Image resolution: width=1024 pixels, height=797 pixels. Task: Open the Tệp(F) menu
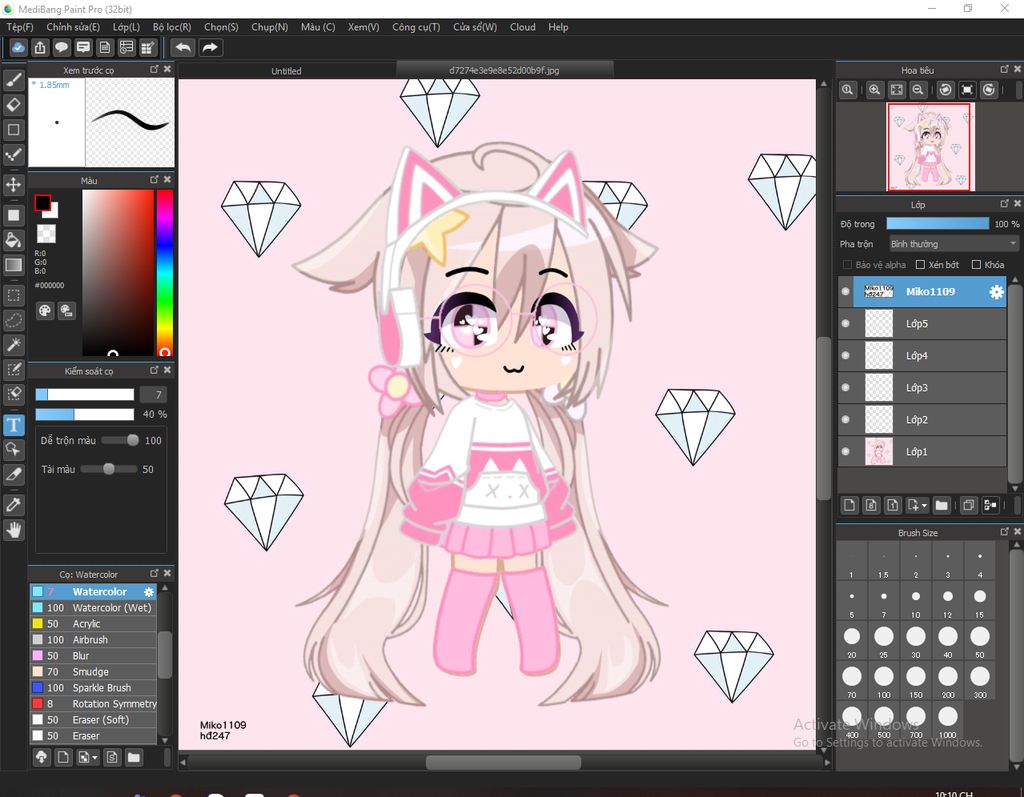tap(20, 27)
